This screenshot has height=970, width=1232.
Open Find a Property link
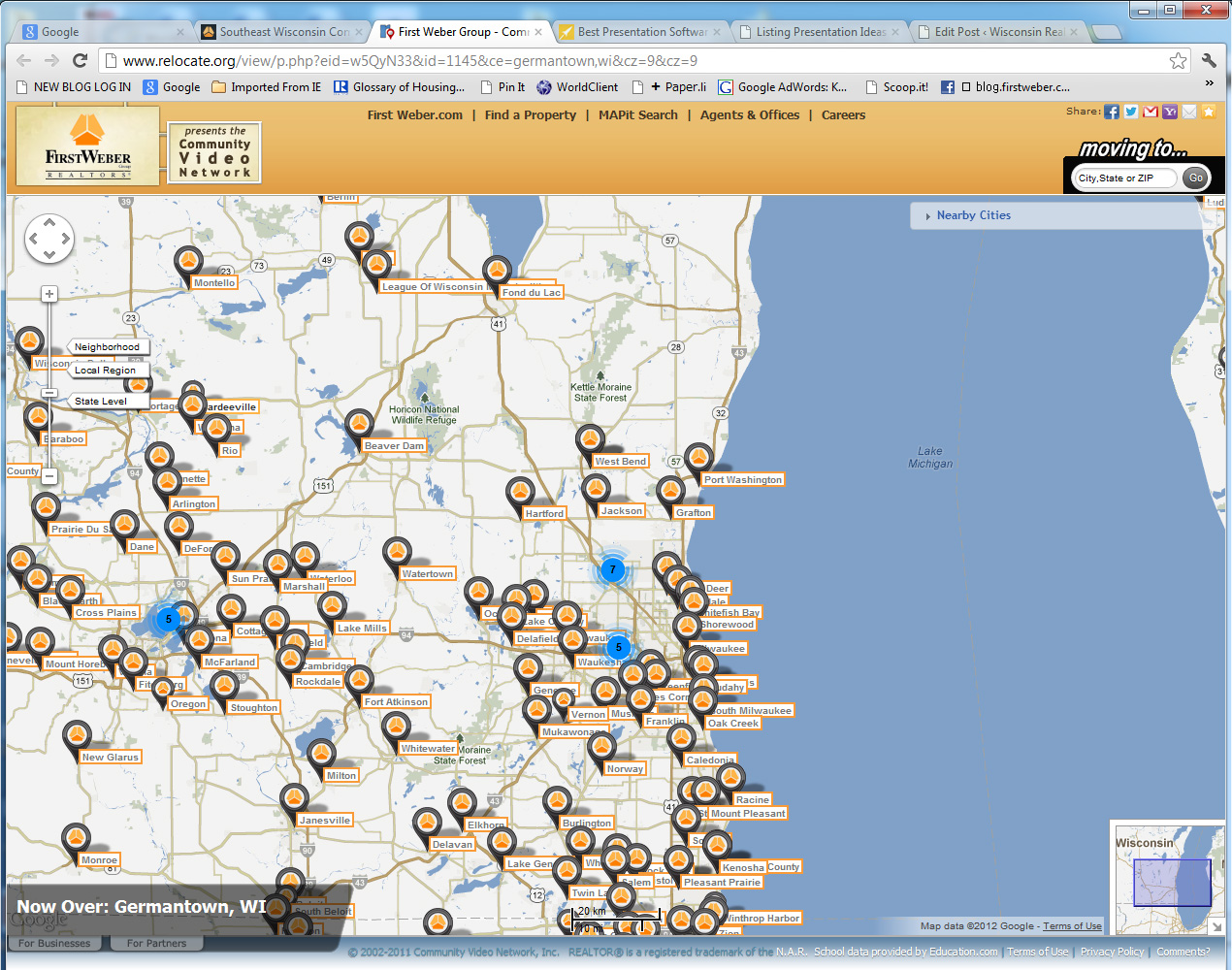coord(531,114)
